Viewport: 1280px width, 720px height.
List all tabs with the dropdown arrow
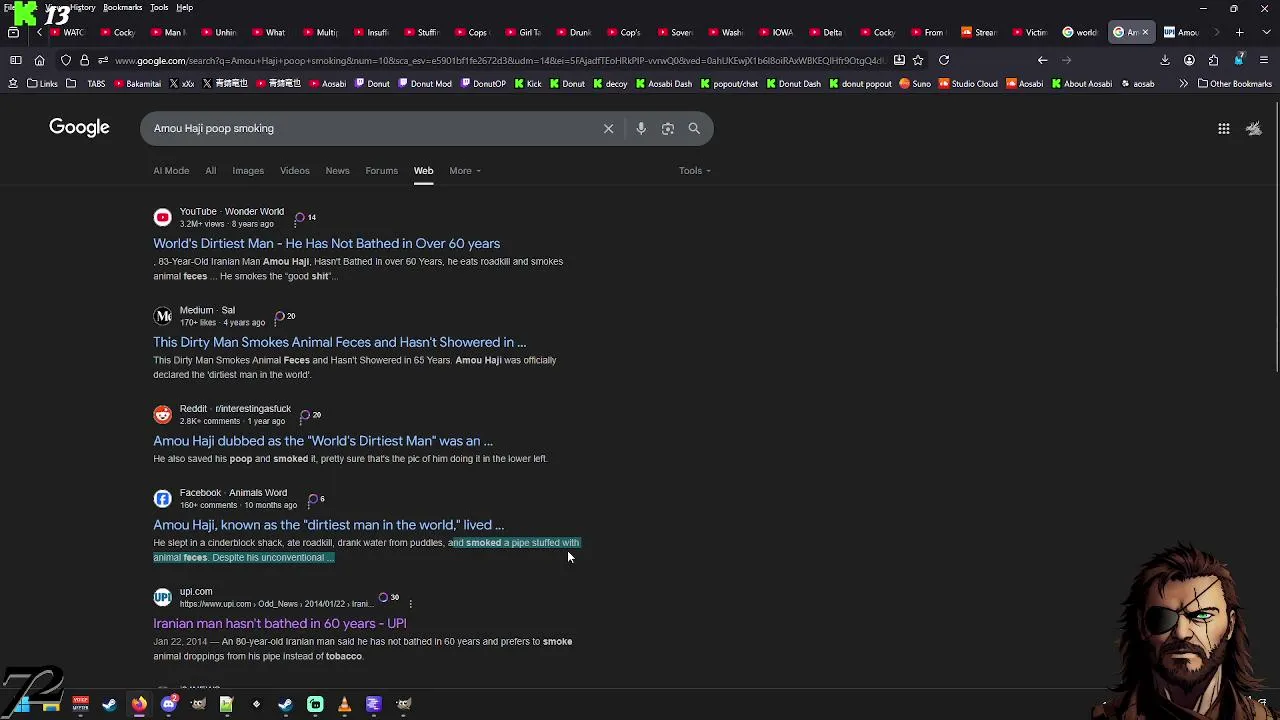click(1264, 32)
